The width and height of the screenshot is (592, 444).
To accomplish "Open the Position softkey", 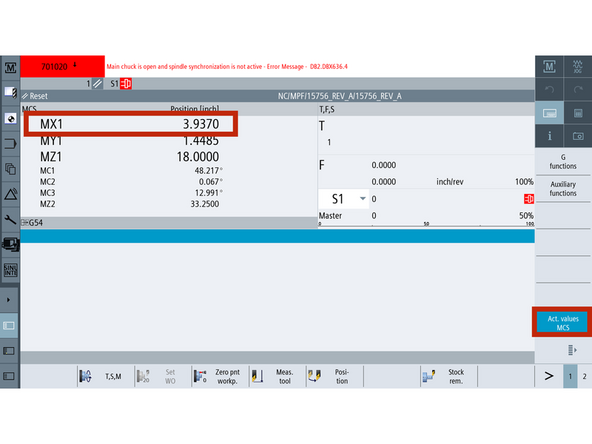I will (335, 376).
